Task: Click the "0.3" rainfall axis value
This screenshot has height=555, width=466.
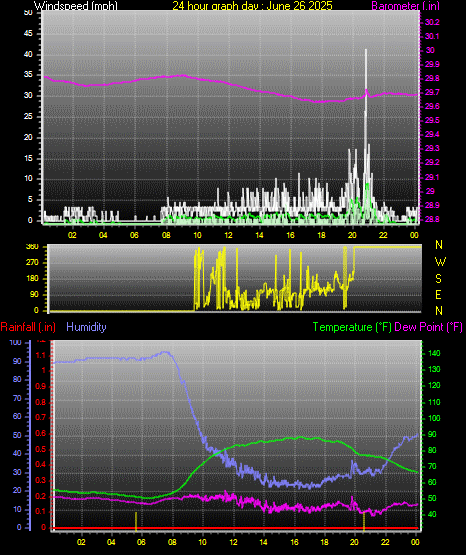Action: (x=41, y=480)
